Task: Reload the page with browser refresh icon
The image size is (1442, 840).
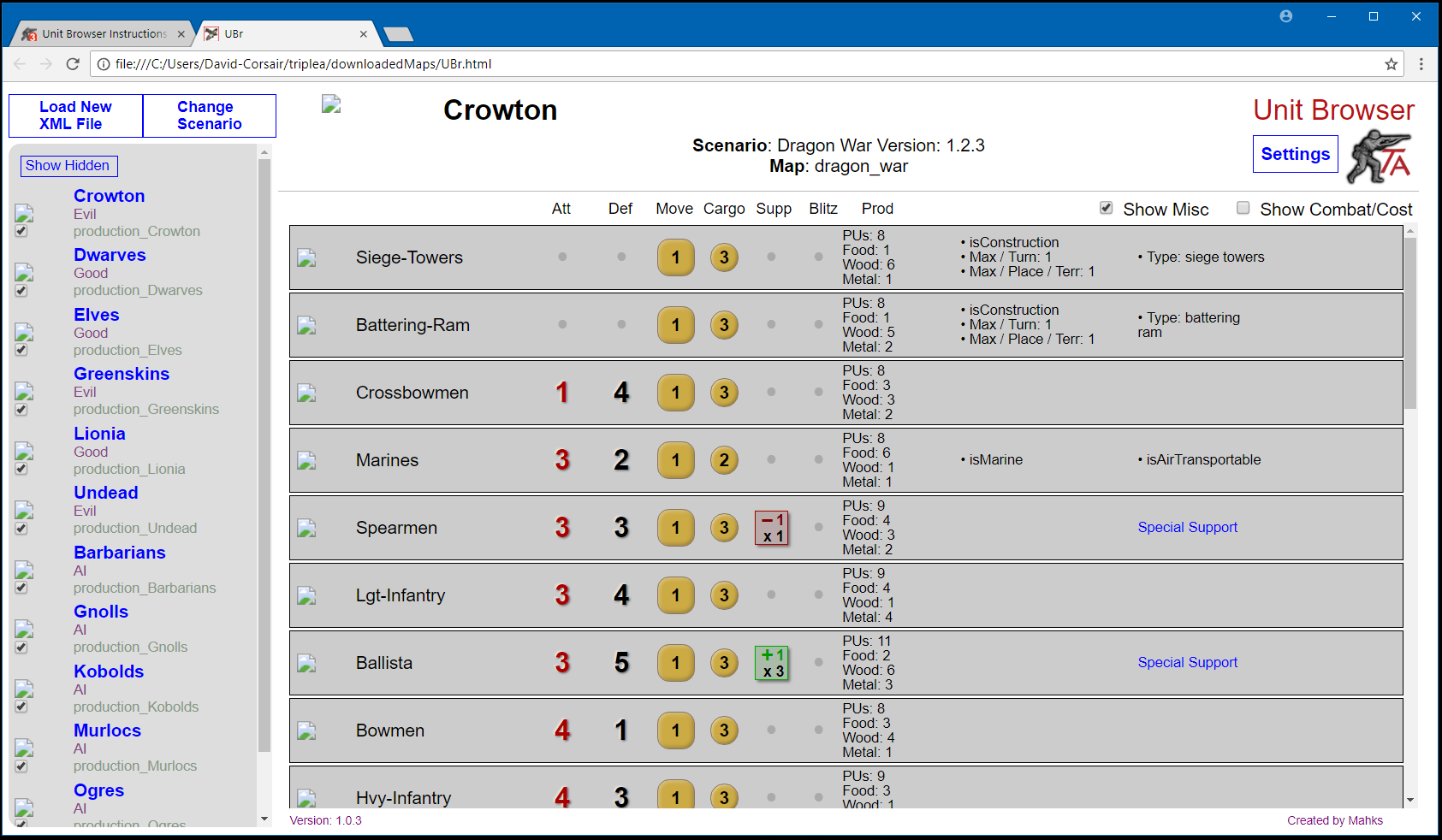Action: click(x=73, y=64)
